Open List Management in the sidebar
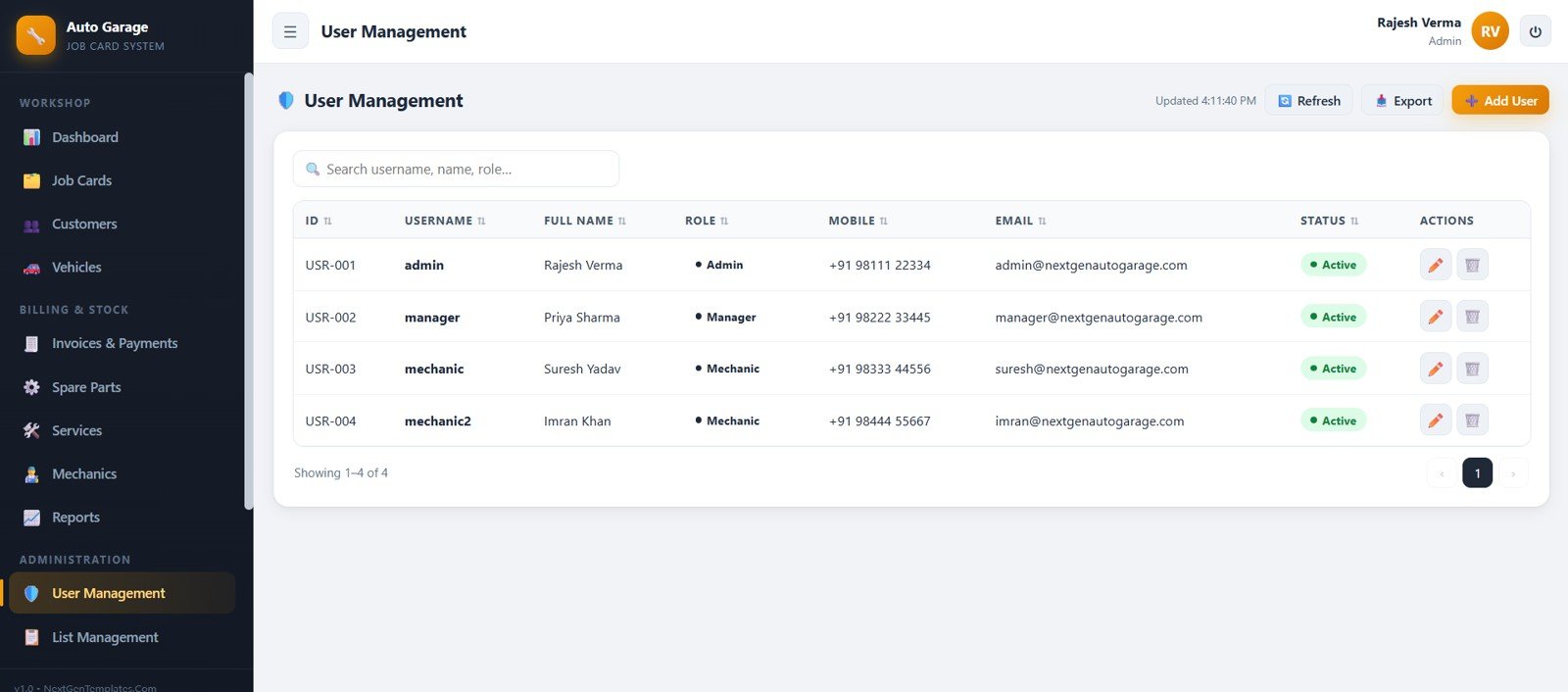This screenshot has width=1568, height=692. tap(122, 637)
